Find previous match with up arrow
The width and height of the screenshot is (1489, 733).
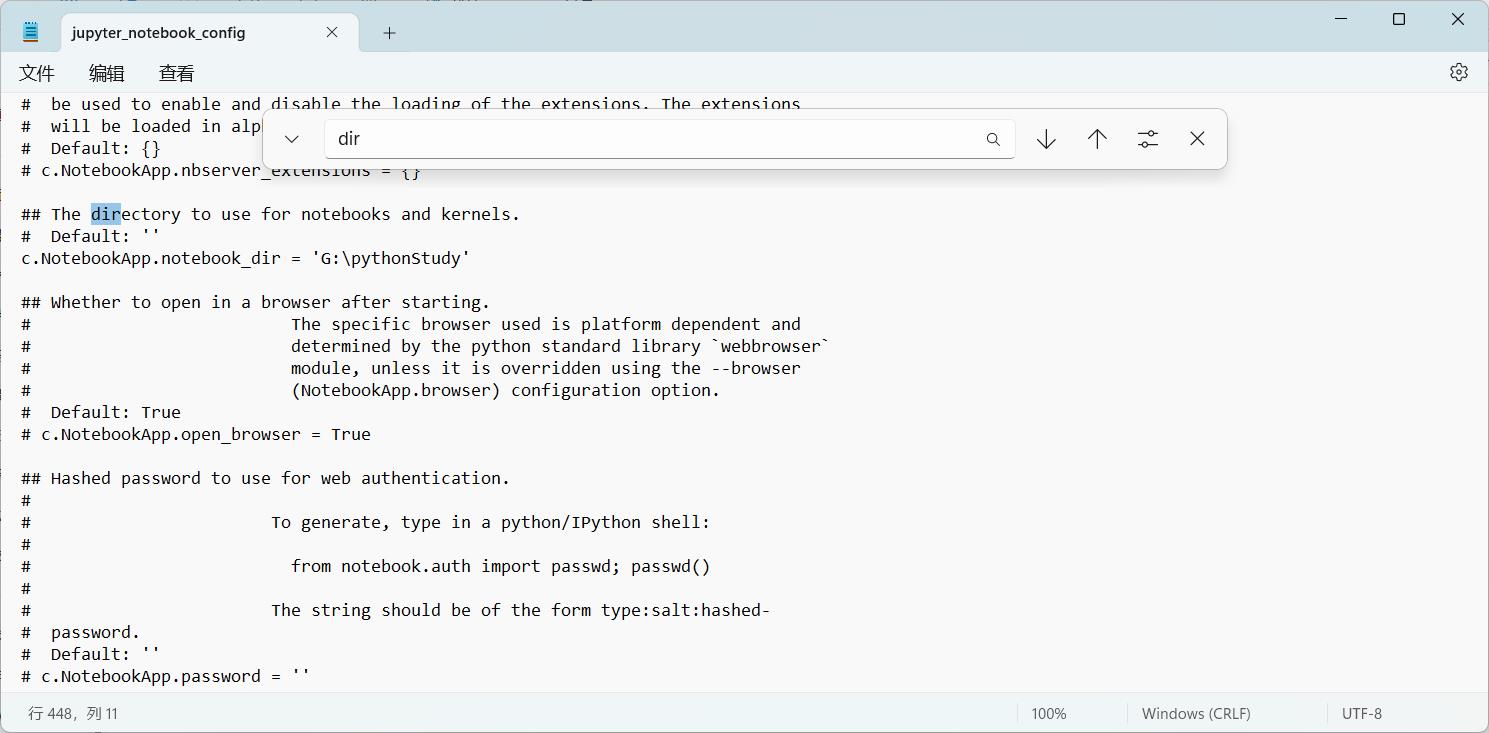(1097, 139)
